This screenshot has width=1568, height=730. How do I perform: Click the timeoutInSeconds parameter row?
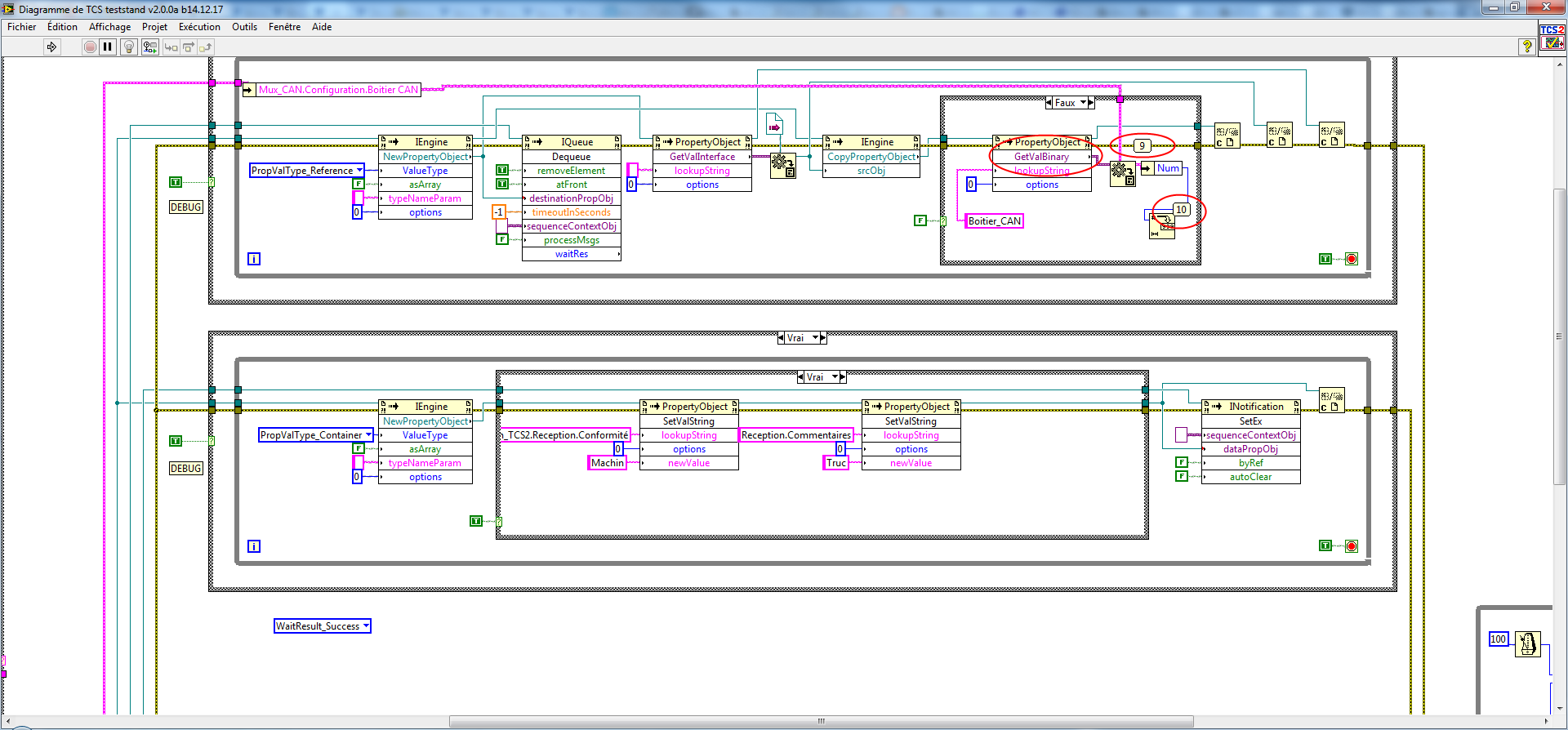[x=572, y=211]
